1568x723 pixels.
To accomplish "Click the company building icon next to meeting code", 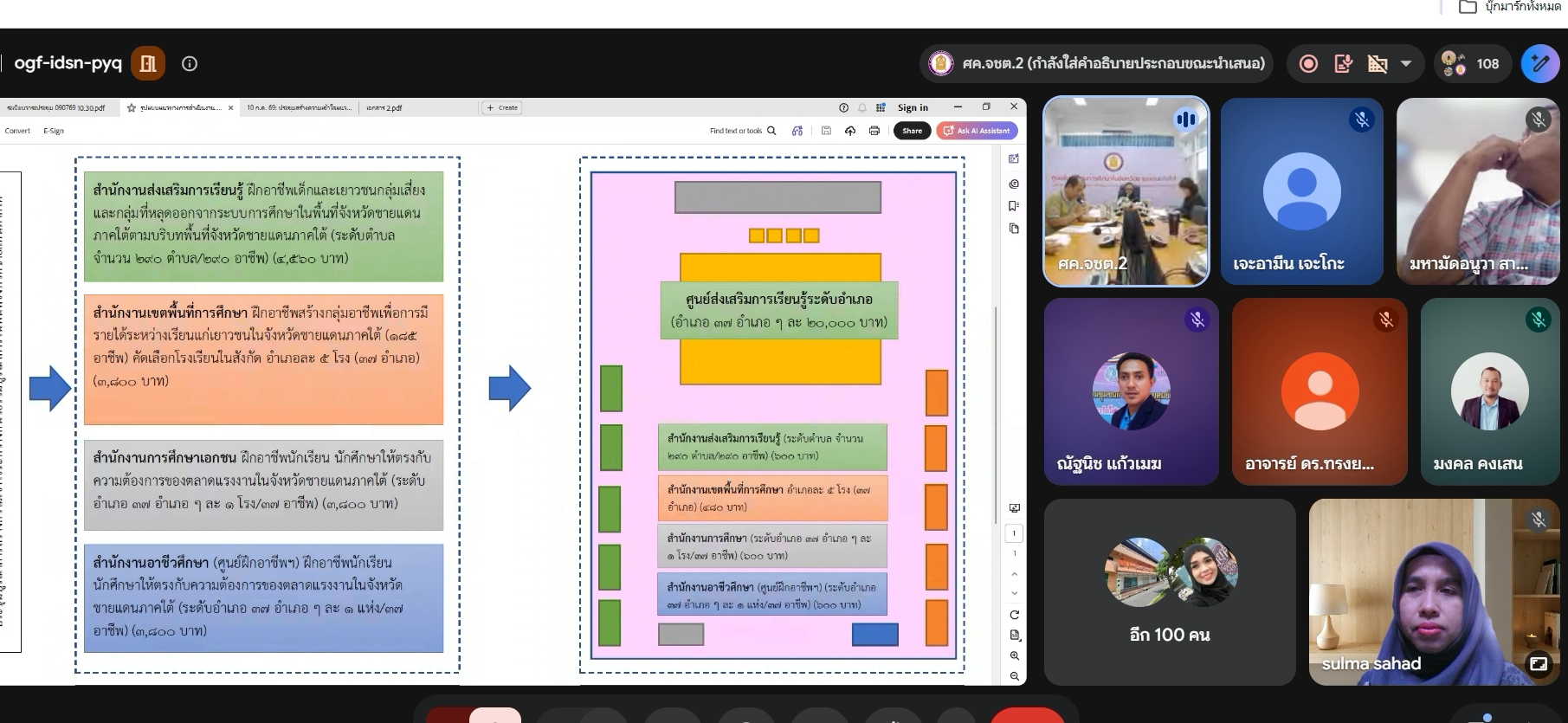I will 148,63.
